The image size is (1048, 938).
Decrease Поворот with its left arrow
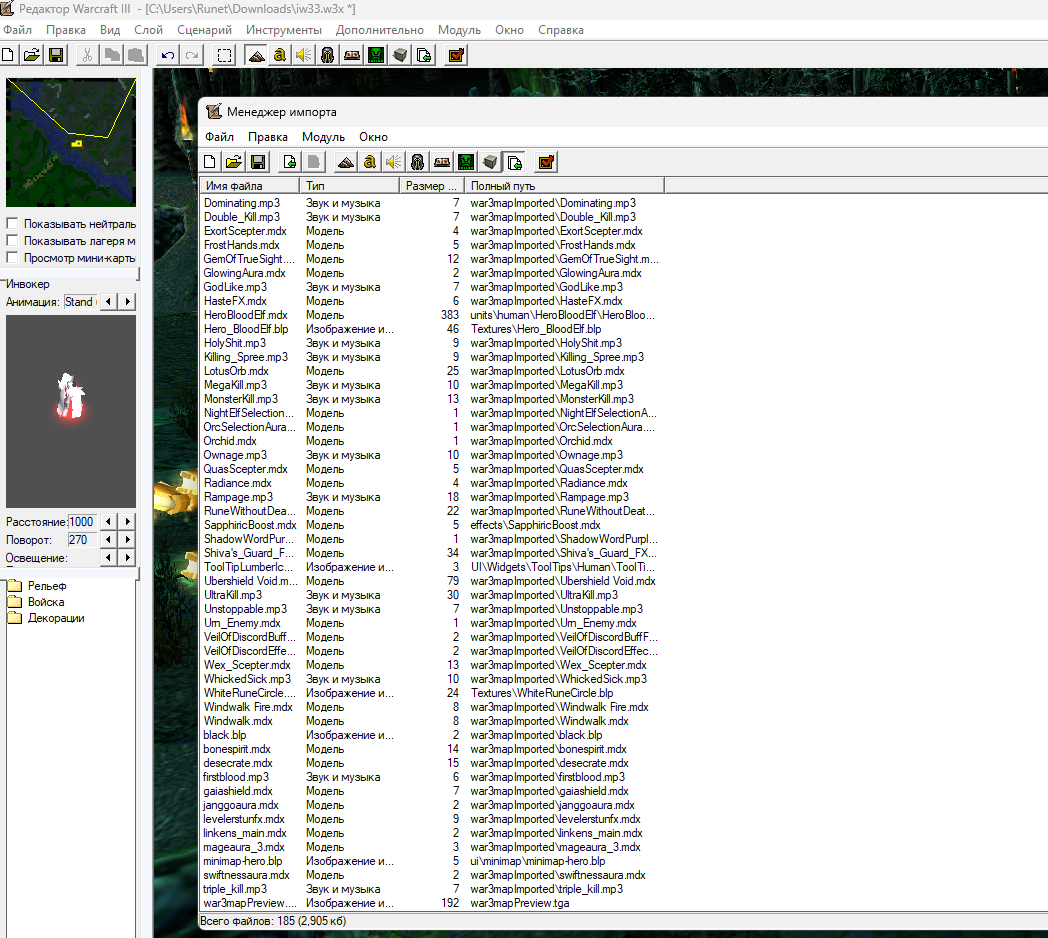click(108, 540)
